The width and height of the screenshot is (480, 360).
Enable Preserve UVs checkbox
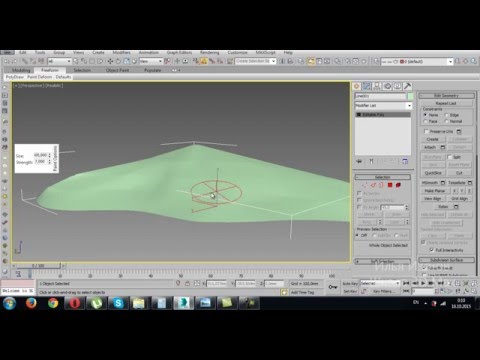[x=426, y=131]
